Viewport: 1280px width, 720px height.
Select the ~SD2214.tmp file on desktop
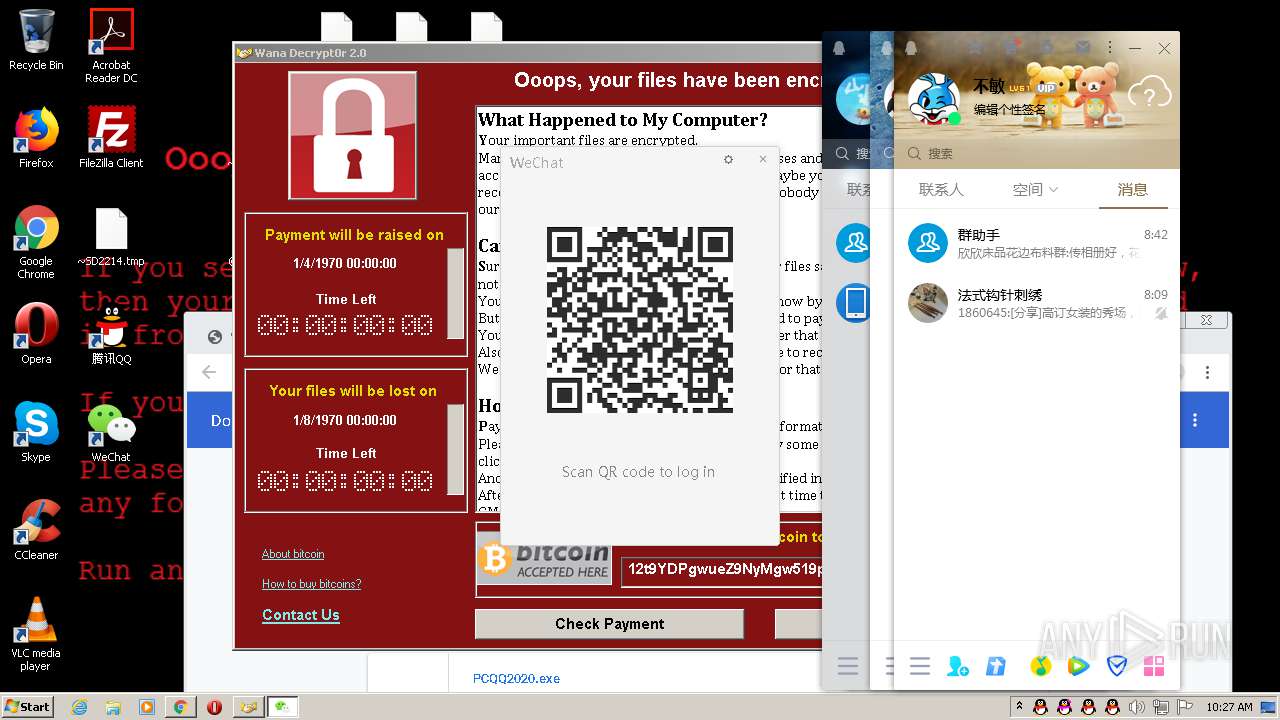pos(111,237)
